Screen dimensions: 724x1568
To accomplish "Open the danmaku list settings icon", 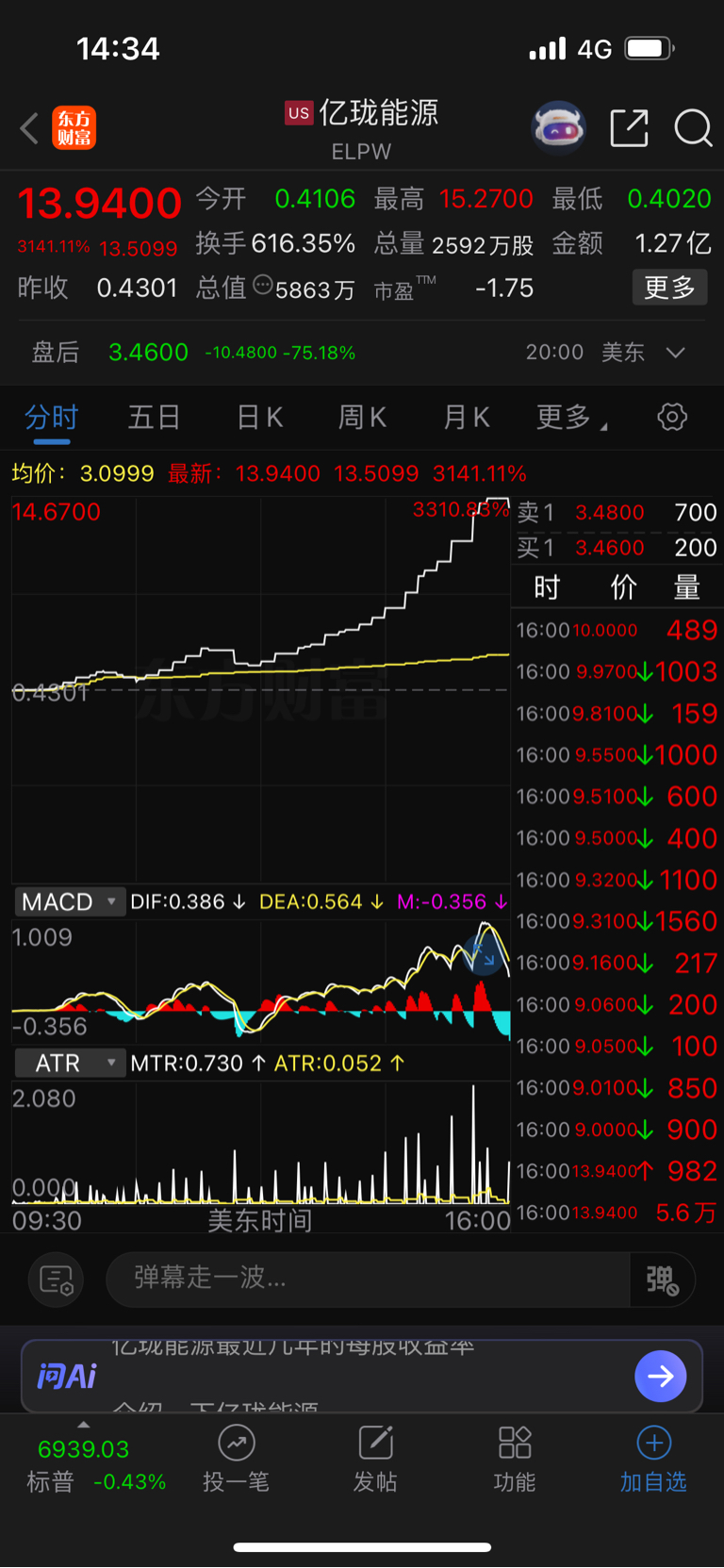I will point(57,1279).
